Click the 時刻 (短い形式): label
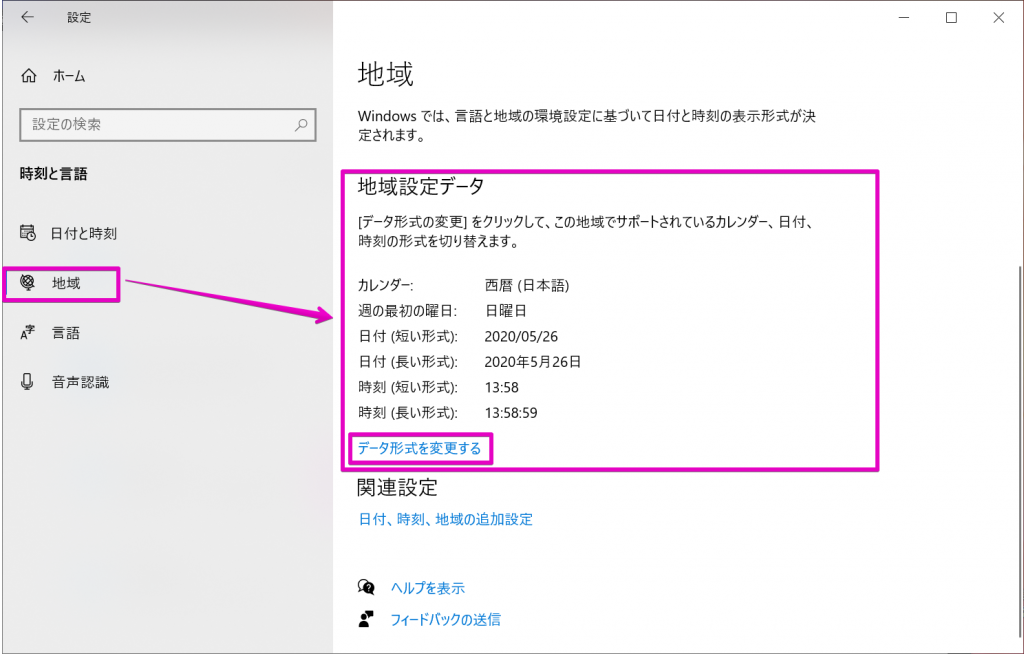Viewport: 1024px width, 654px height. pos(408,387)
